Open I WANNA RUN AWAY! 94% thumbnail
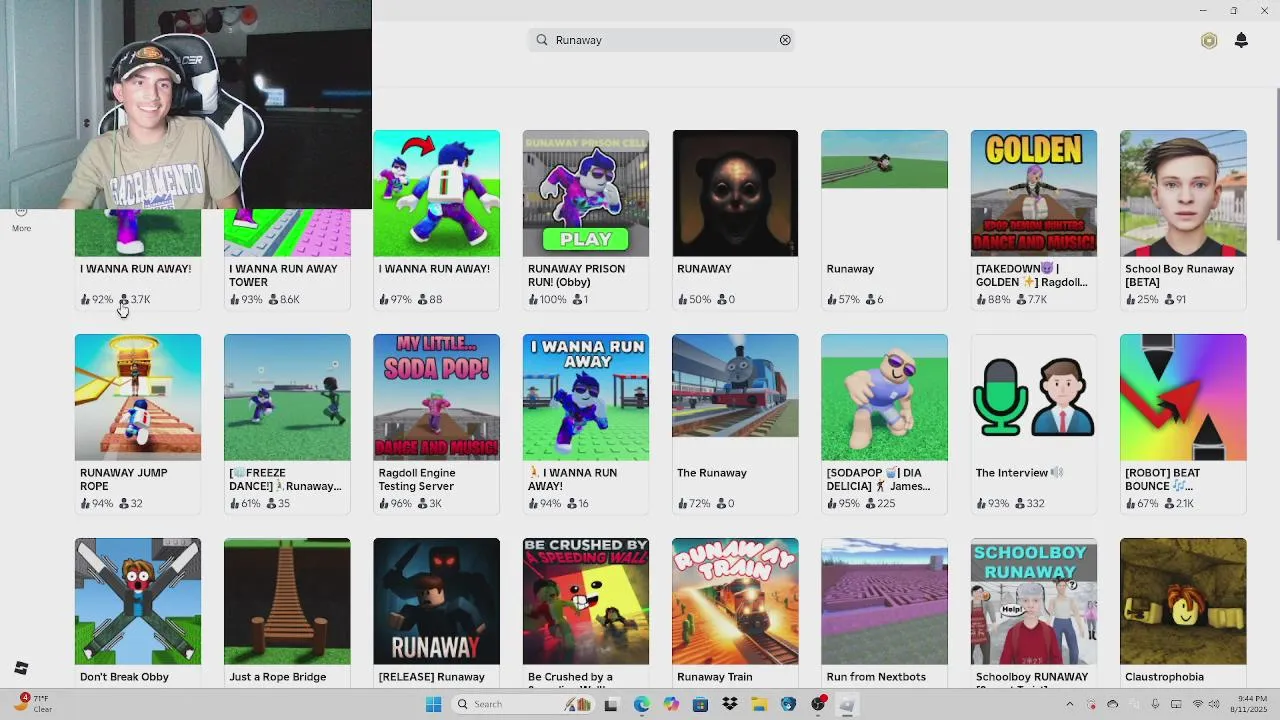 585,397
